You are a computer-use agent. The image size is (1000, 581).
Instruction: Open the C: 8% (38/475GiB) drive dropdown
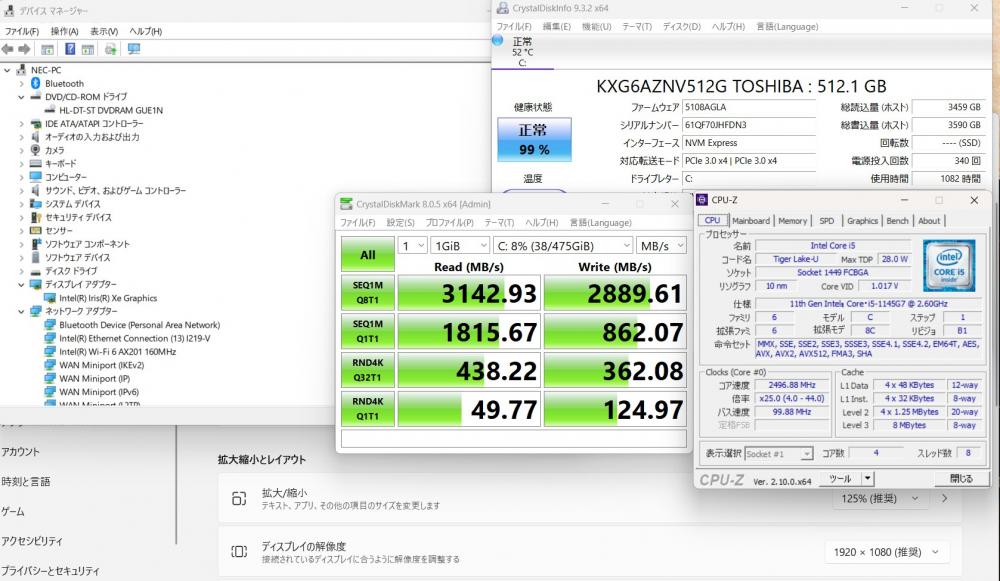coord(563,246)
